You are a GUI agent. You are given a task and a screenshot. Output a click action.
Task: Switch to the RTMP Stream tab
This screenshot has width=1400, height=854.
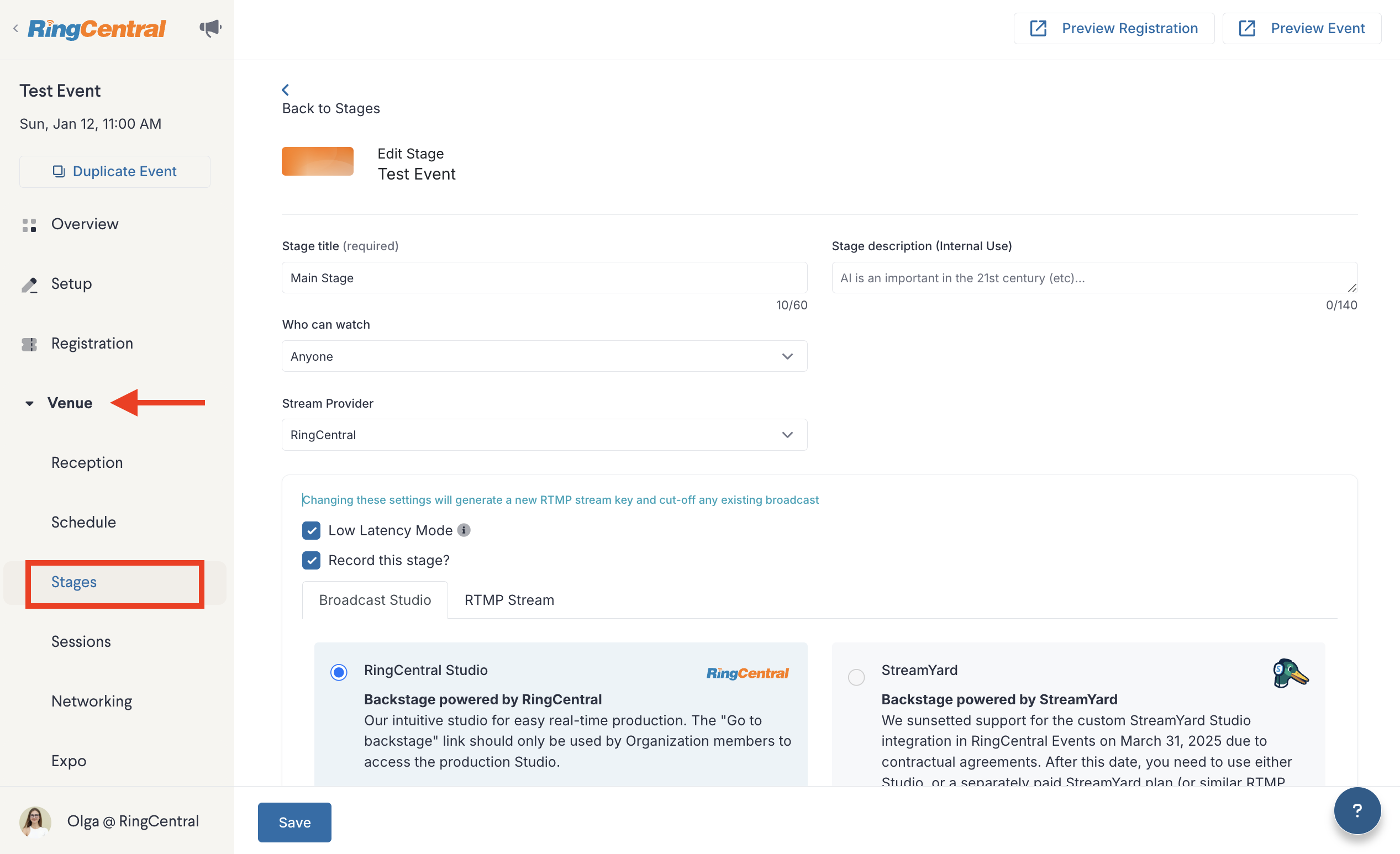click(509, 600)
